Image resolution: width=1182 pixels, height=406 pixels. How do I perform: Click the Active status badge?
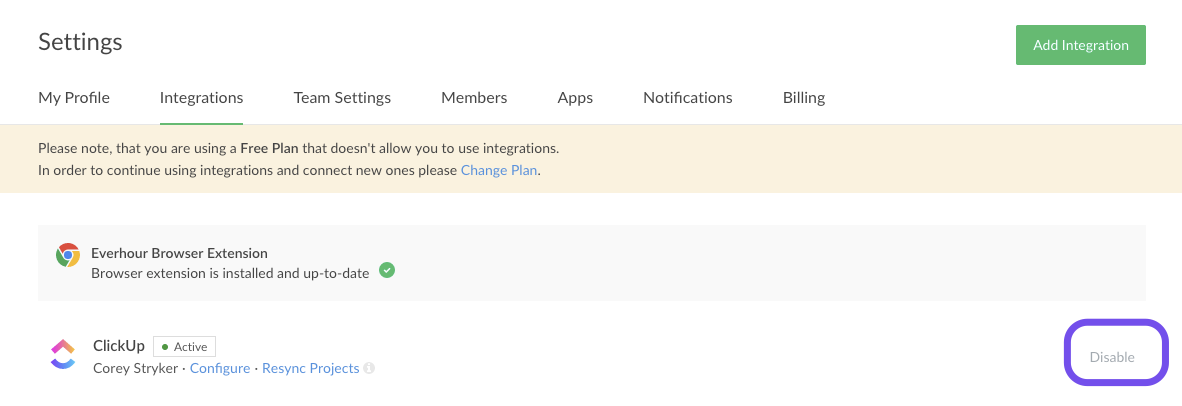tap(185, 347)
